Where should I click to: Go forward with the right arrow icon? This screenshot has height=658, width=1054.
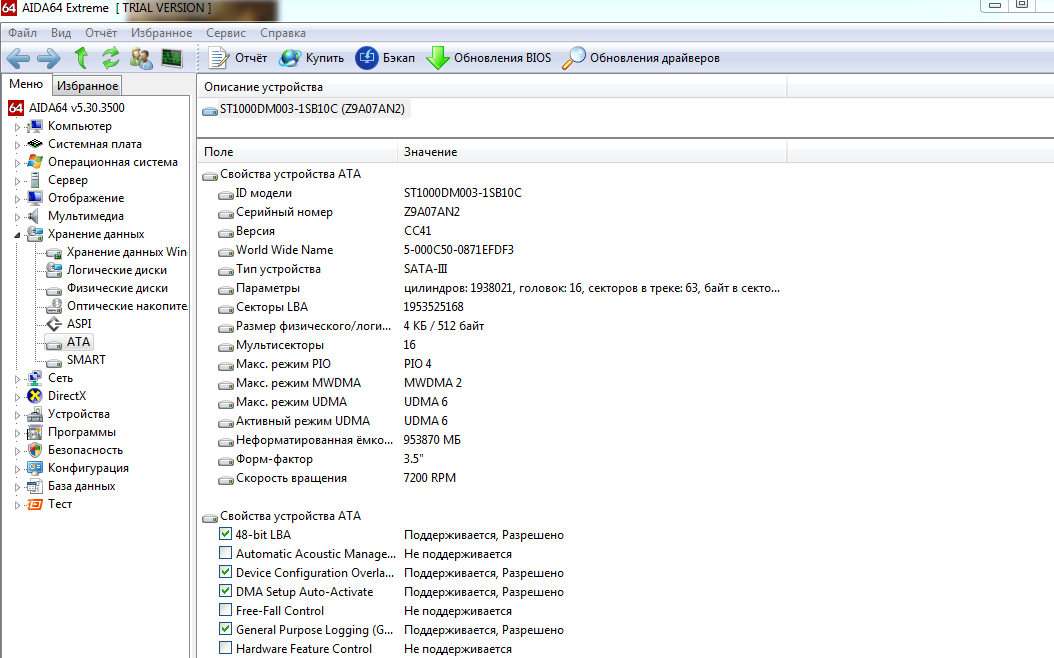pos(48,58)
